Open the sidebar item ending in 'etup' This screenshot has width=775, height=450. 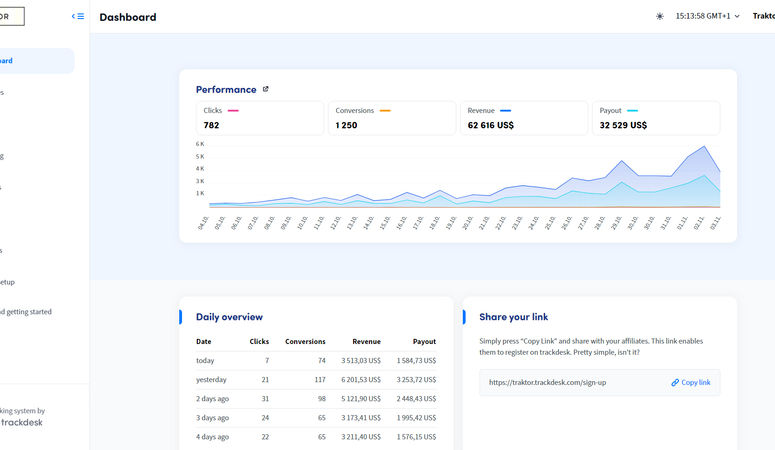coord(7,282)
